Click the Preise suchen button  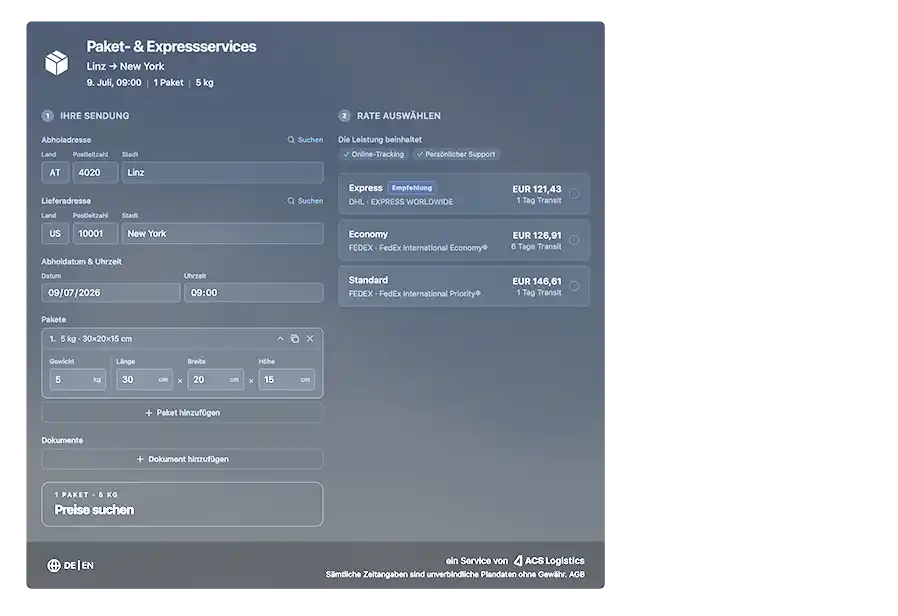(182, 504)
